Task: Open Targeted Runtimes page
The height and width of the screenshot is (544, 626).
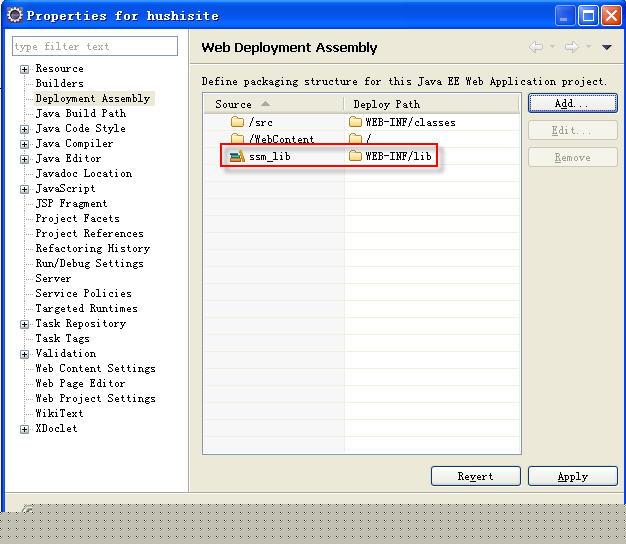Action: (87, 309)
